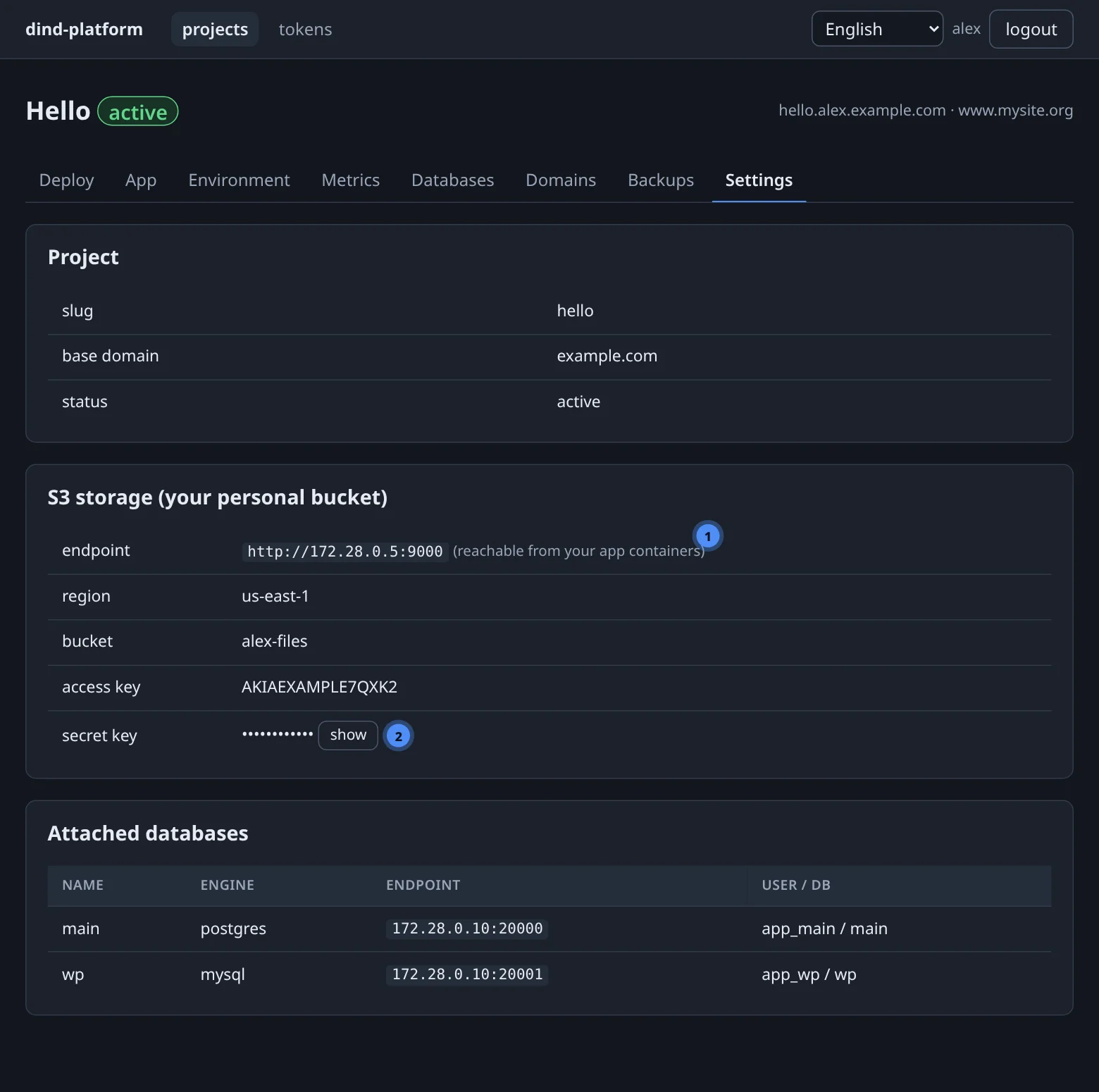Click the ENDPOINT column header
The height and width of the screenshot is (1092, 1099).
tap(423, 885)
